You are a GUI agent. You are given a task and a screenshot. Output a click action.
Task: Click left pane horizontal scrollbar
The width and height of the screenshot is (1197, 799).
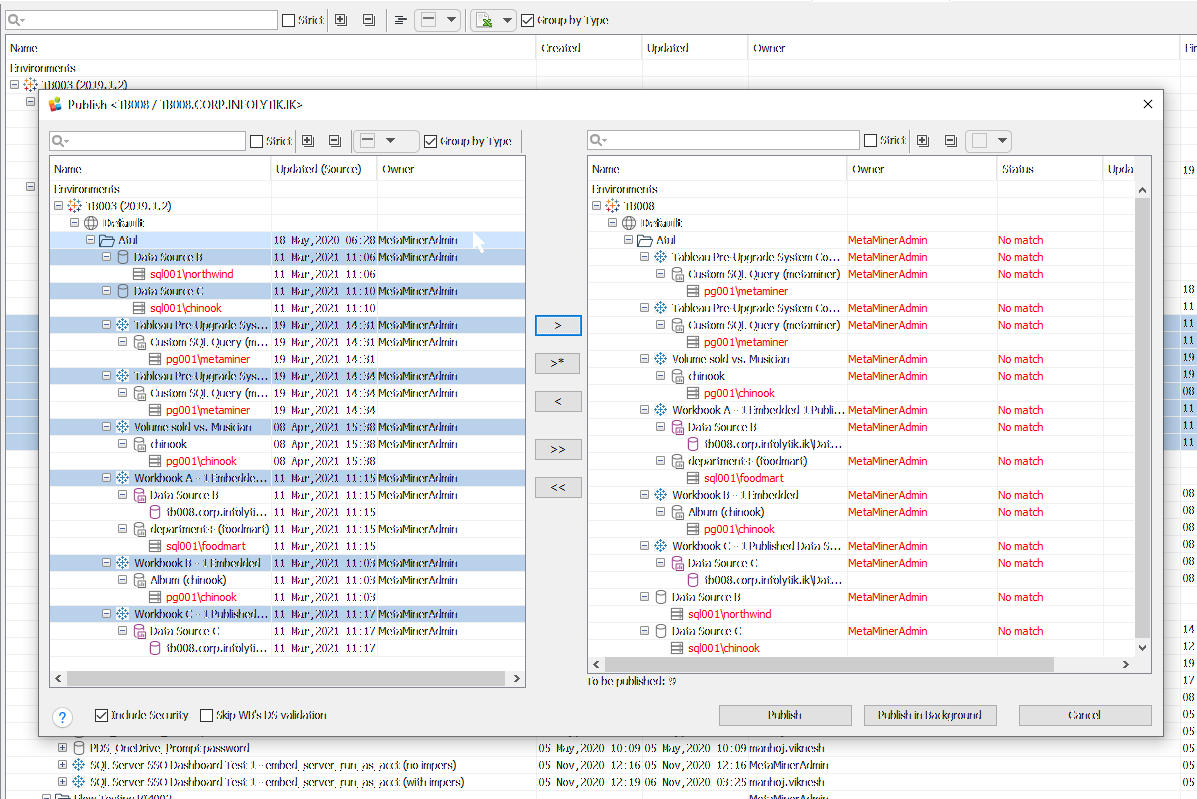[286, 678]
